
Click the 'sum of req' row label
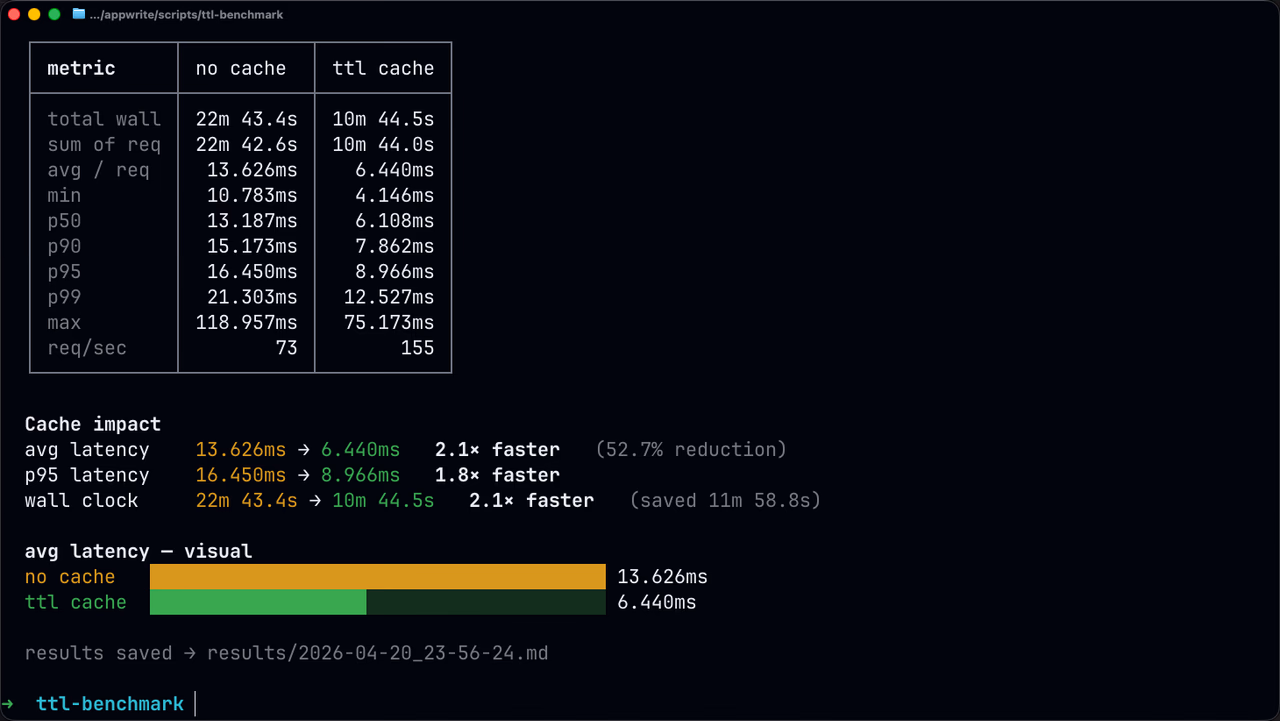[104, 145]
